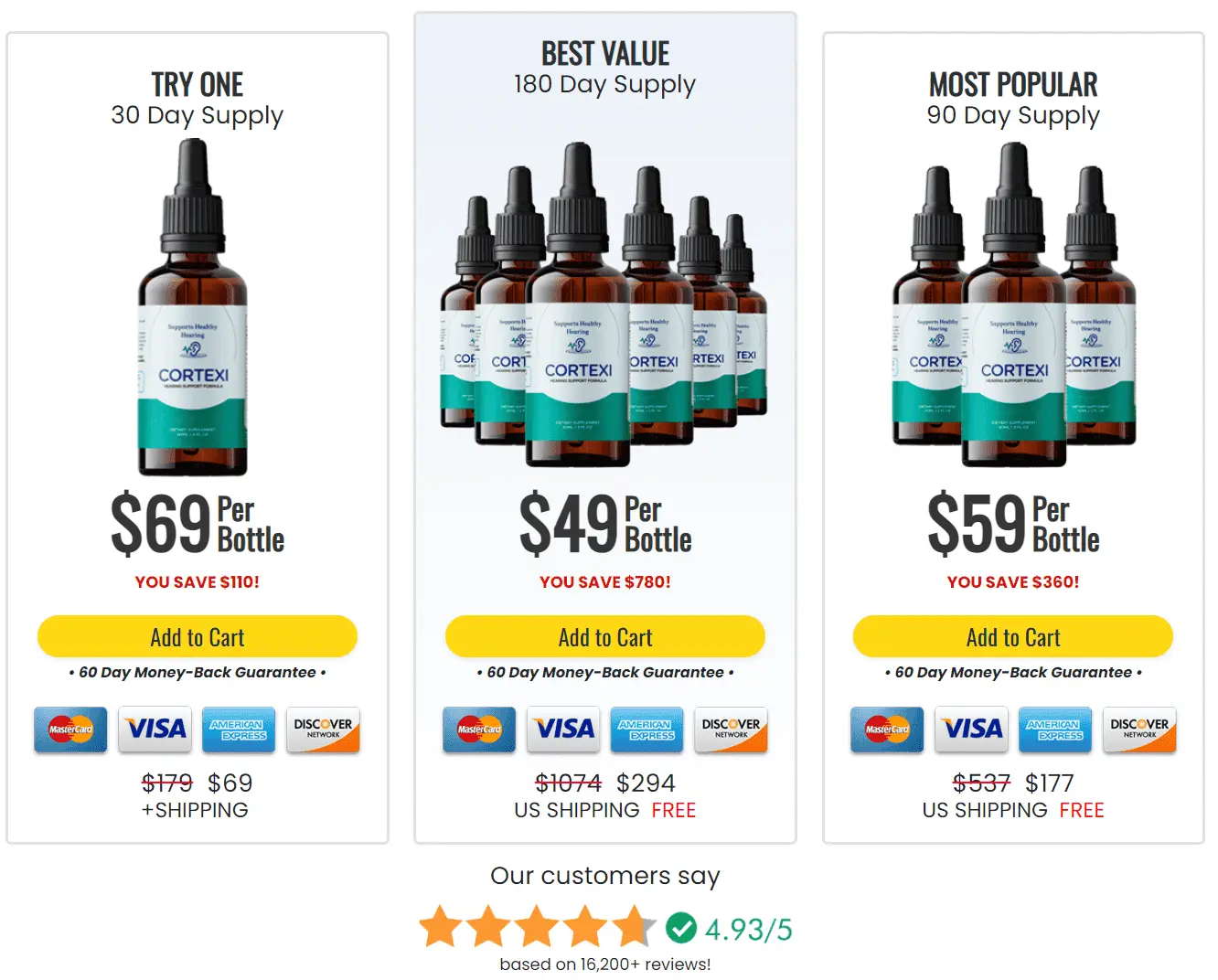
Task: Click the BEST VALUE heading
Action: 605,54
